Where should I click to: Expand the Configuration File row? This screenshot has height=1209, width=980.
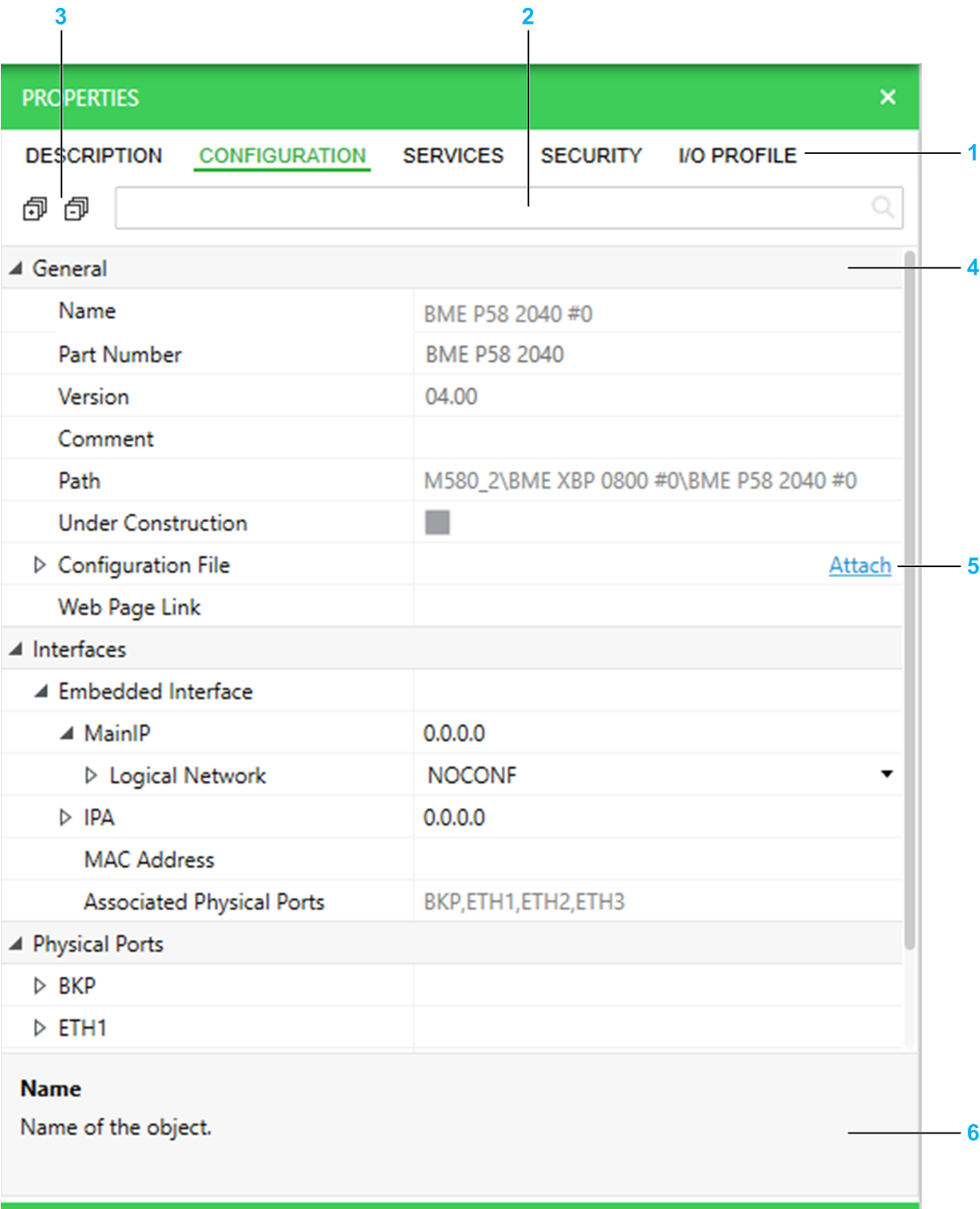tap(40, 565)
